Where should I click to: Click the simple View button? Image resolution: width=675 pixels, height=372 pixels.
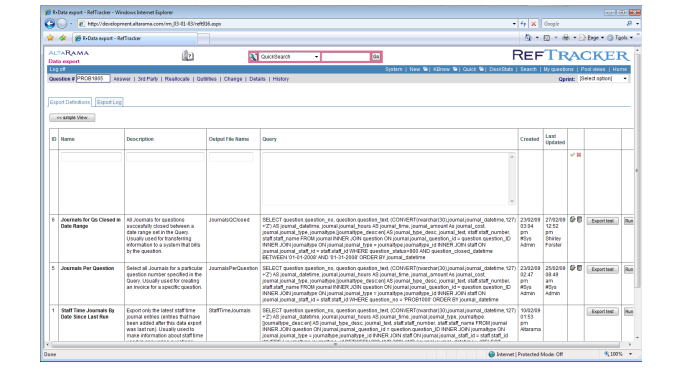tap(72, 118)
